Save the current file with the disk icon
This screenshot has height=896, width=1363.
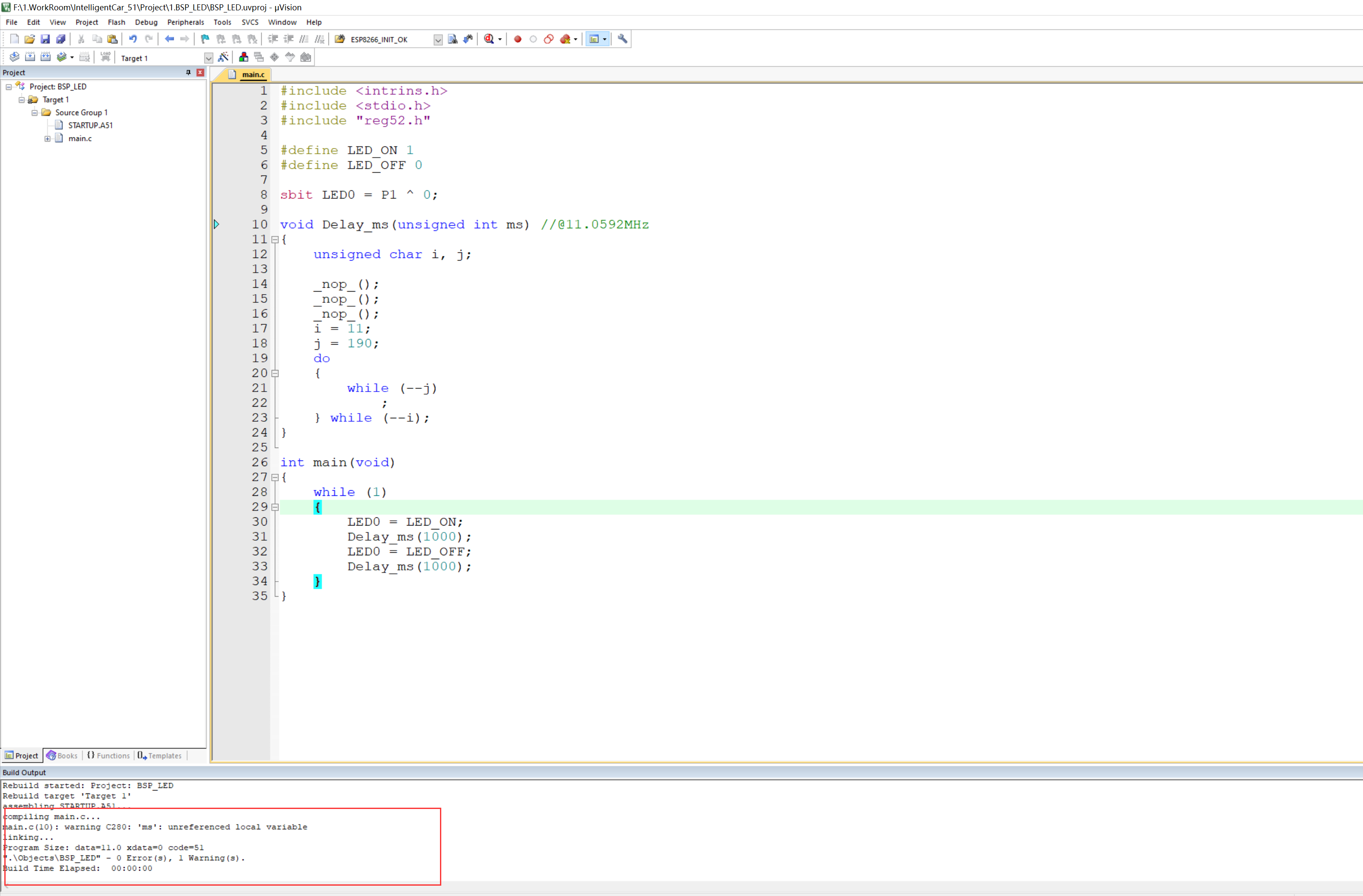(45, 39)
